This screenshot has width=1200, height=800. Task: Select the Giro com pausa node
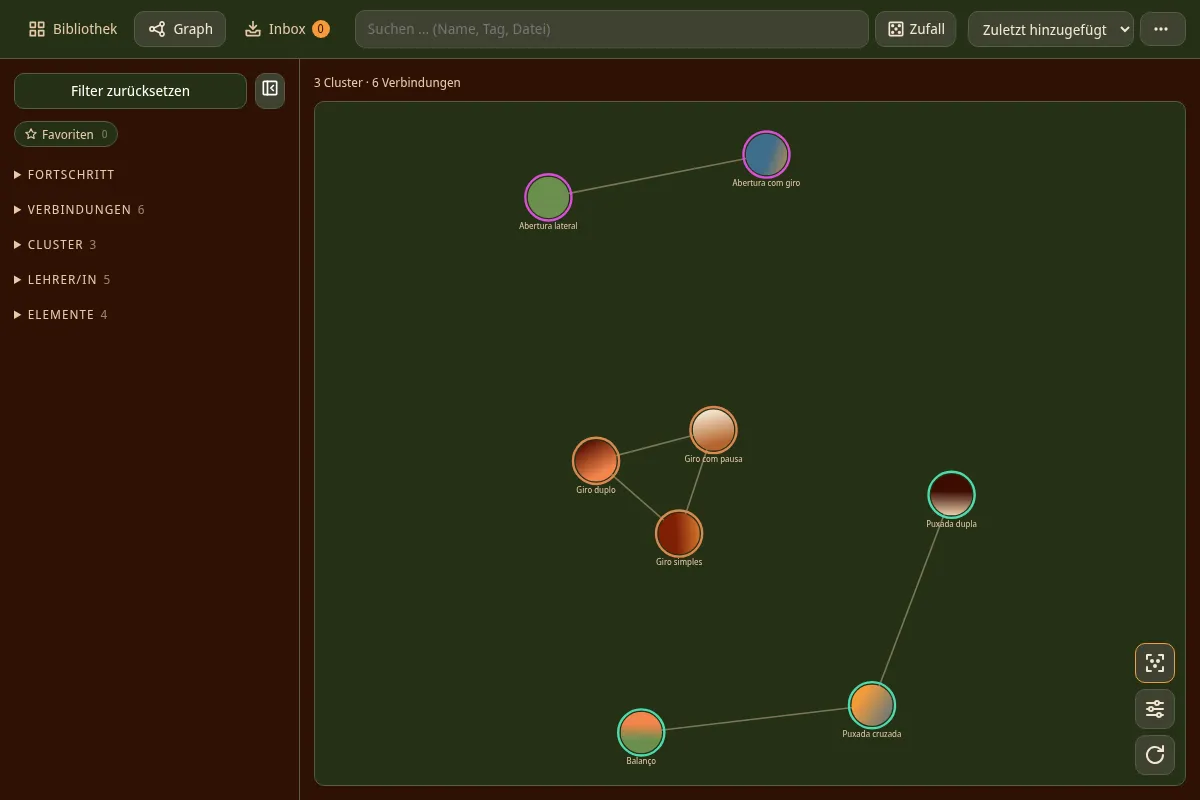[713, 430]
